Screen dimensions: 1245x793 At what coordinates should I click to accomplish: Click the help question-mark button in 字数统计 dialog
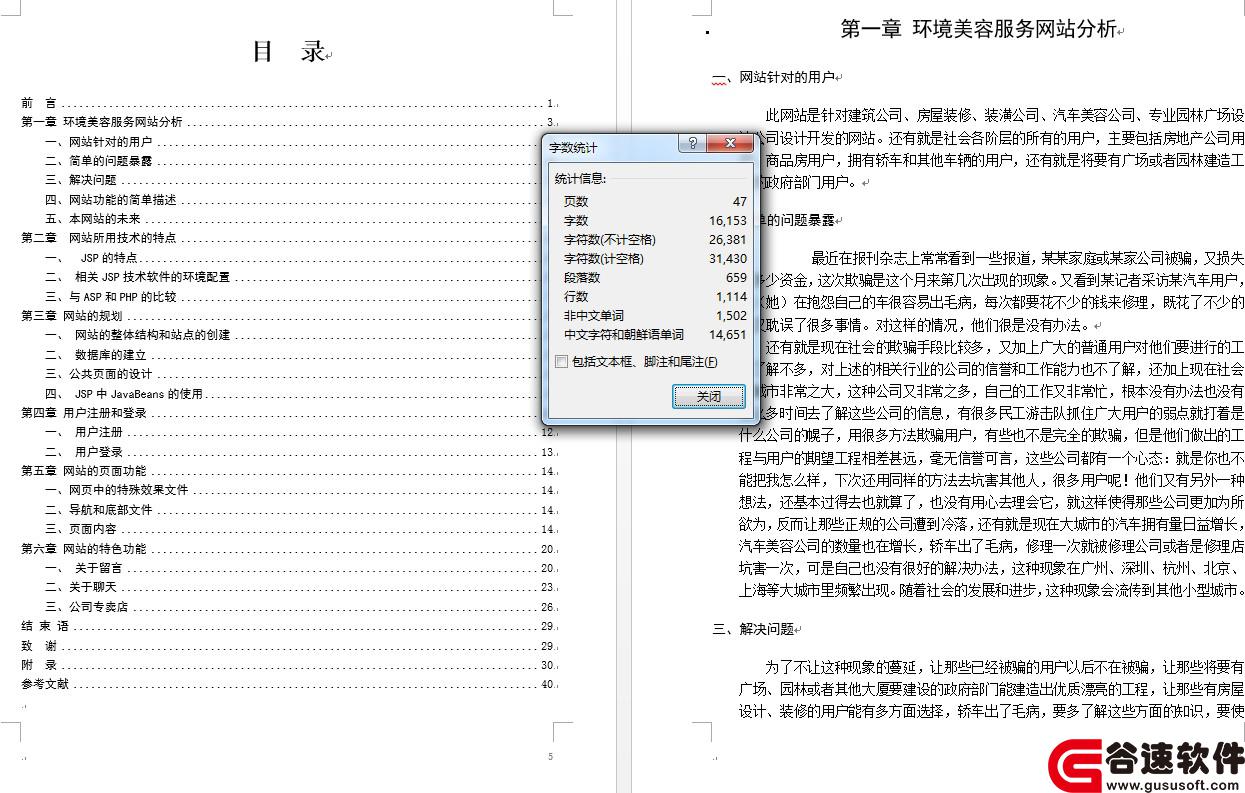click(x=692, y=145)
